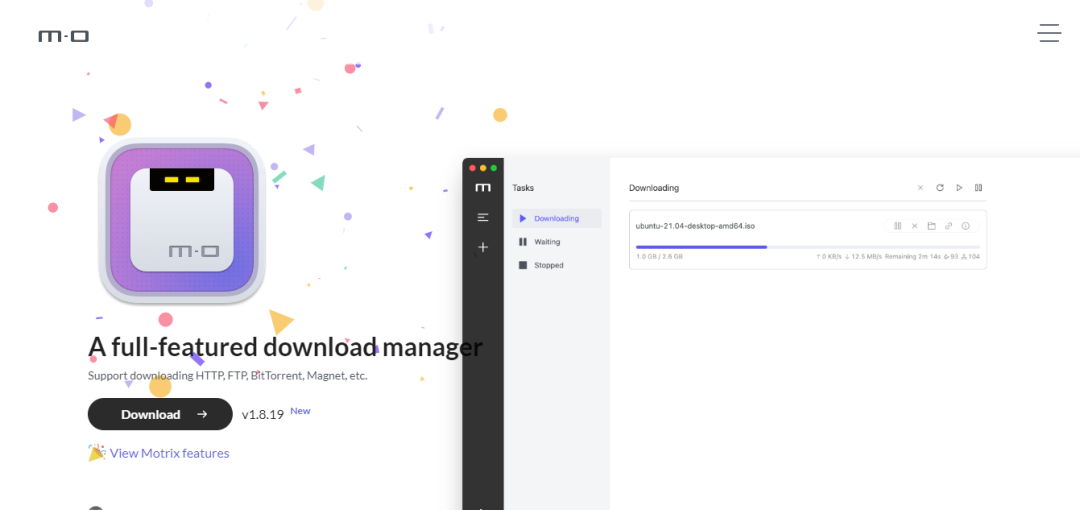Select the Waiting tab in Tasks
Image resolution: width=1080 pixels, height=510 pixels.
point(557,242)
